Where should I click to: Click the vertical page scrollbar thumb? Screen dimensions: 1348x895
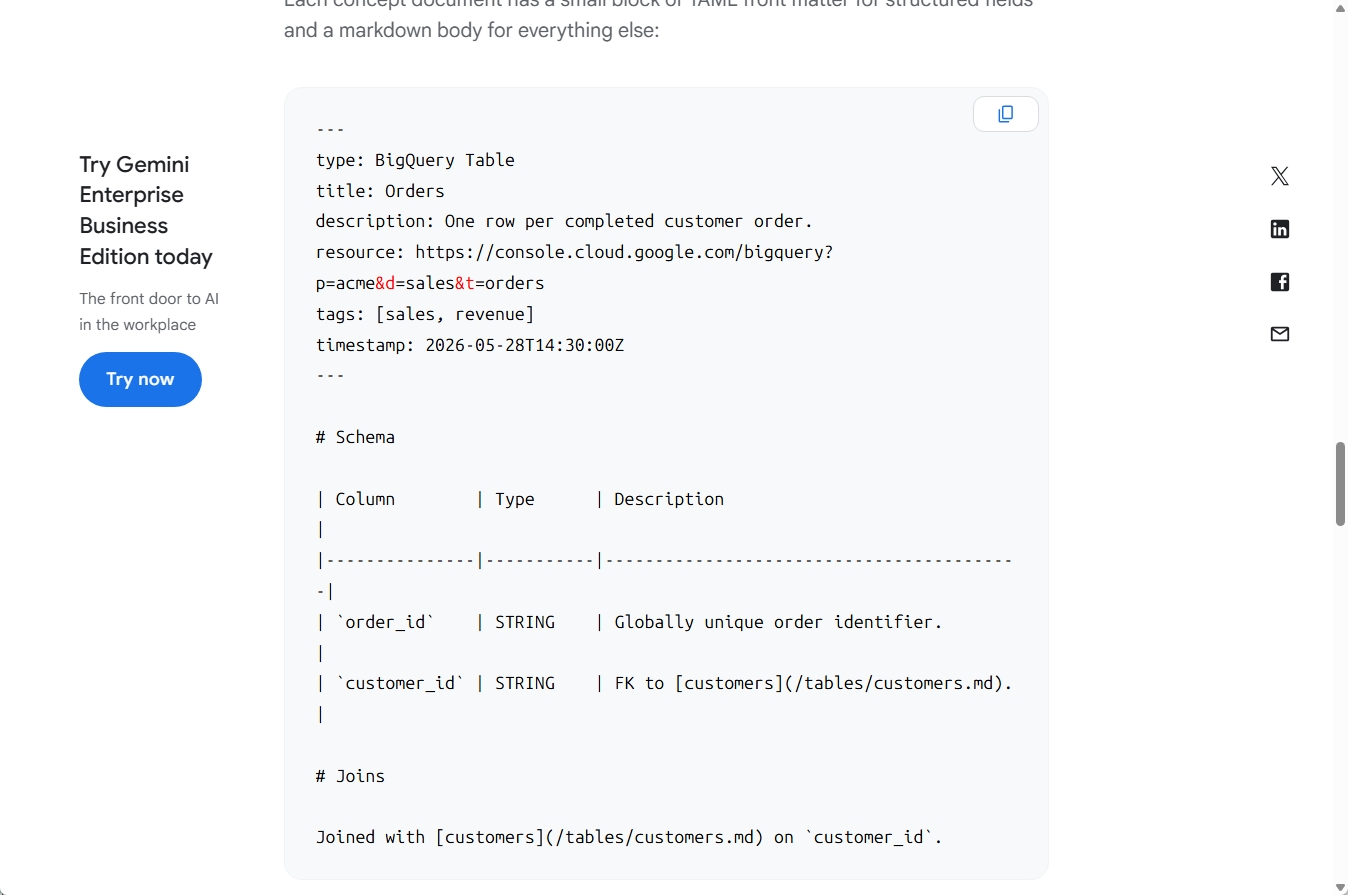(1340, 484)
